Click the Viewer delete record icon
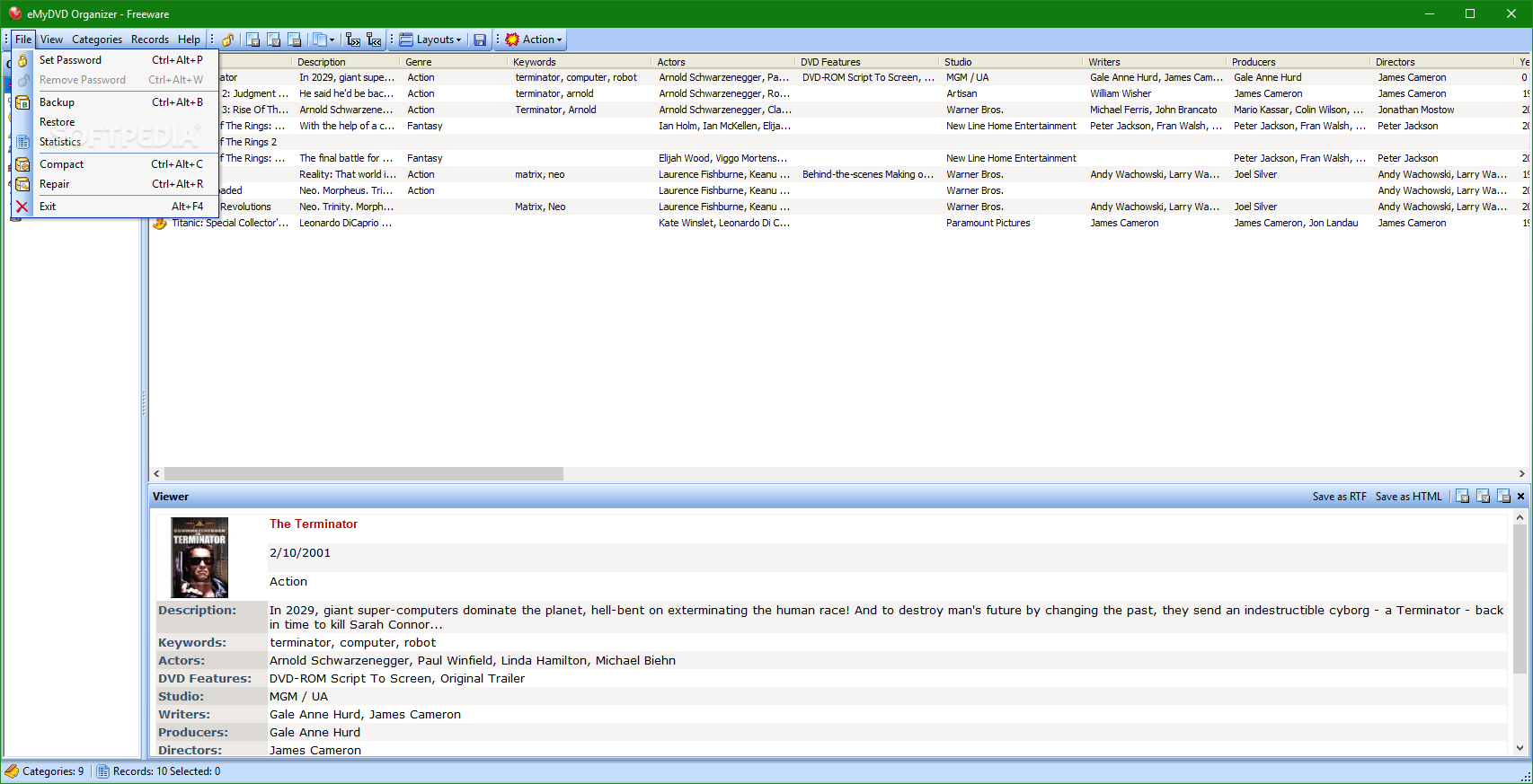This screenshot has height=784, width=1533. [1503, 497]
